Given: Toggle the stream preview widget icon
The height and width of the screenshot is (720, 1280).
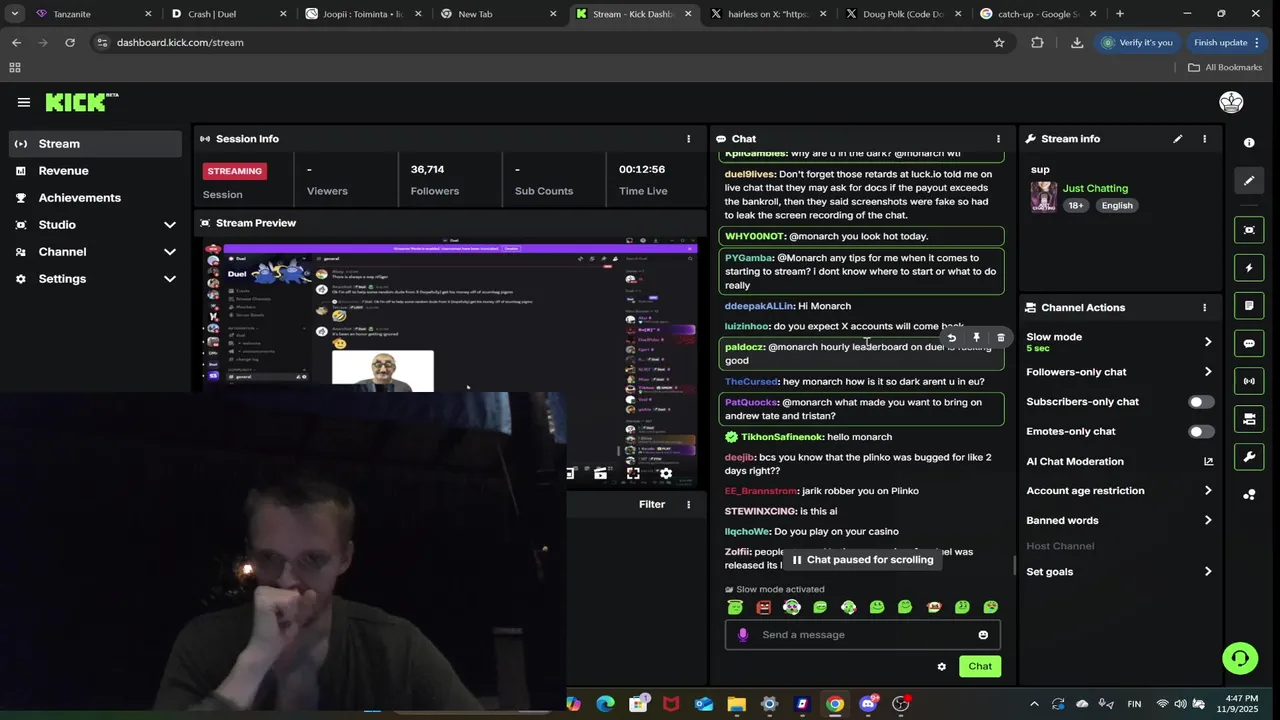Looking at the screenshot, I should 1249,230.
